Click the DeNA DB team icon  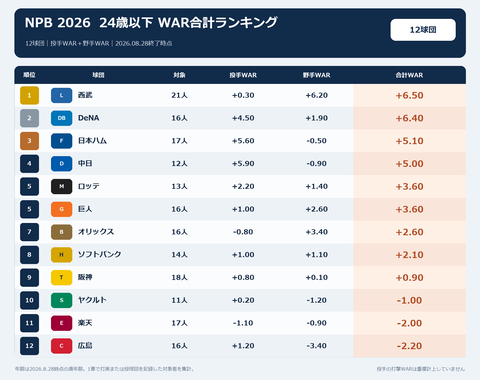coord(61,118)
